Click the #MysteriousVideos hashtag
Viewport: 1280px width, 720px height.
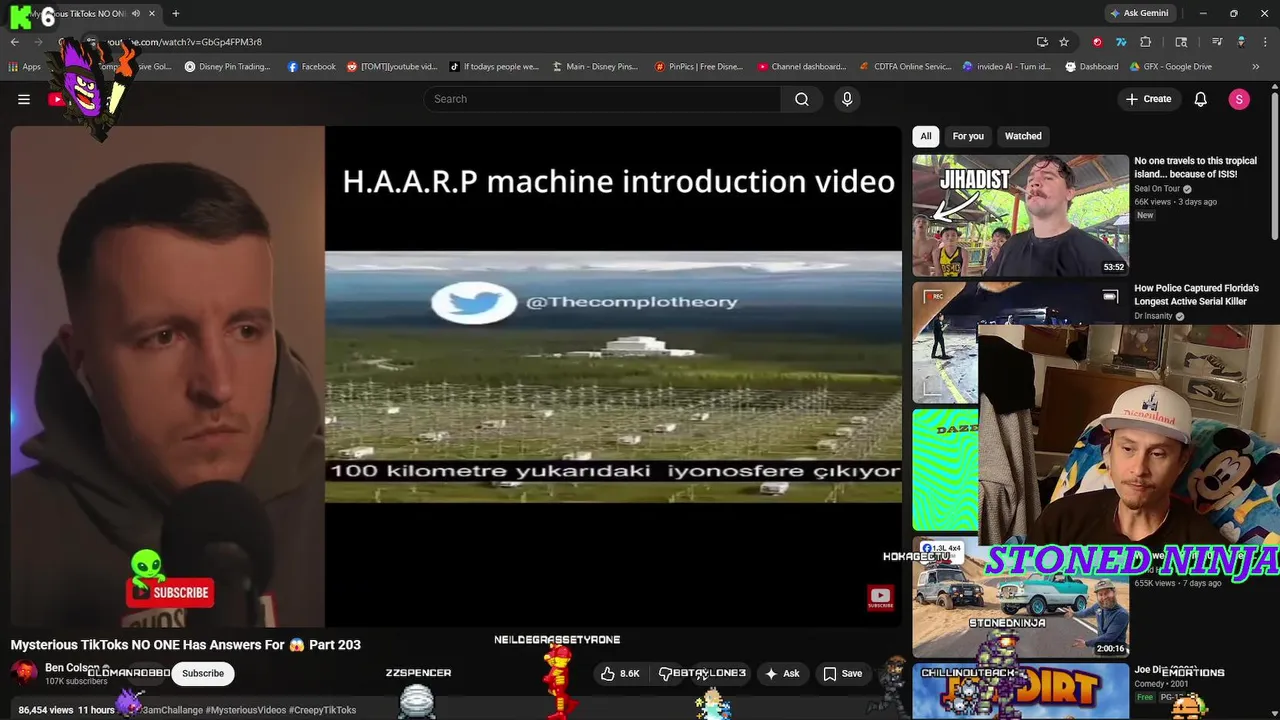click(x=246, y=710)
